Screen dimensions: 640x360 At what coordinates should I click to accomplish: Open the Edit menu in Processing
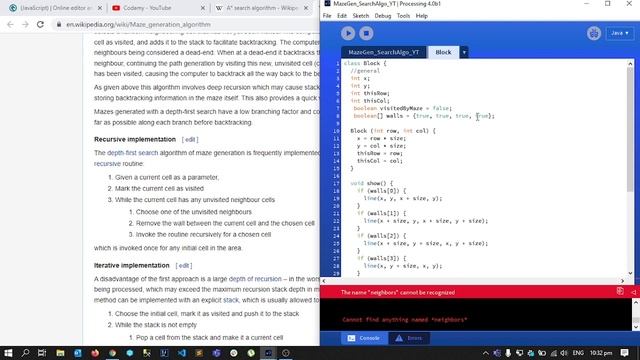click(x=342, y=16)
